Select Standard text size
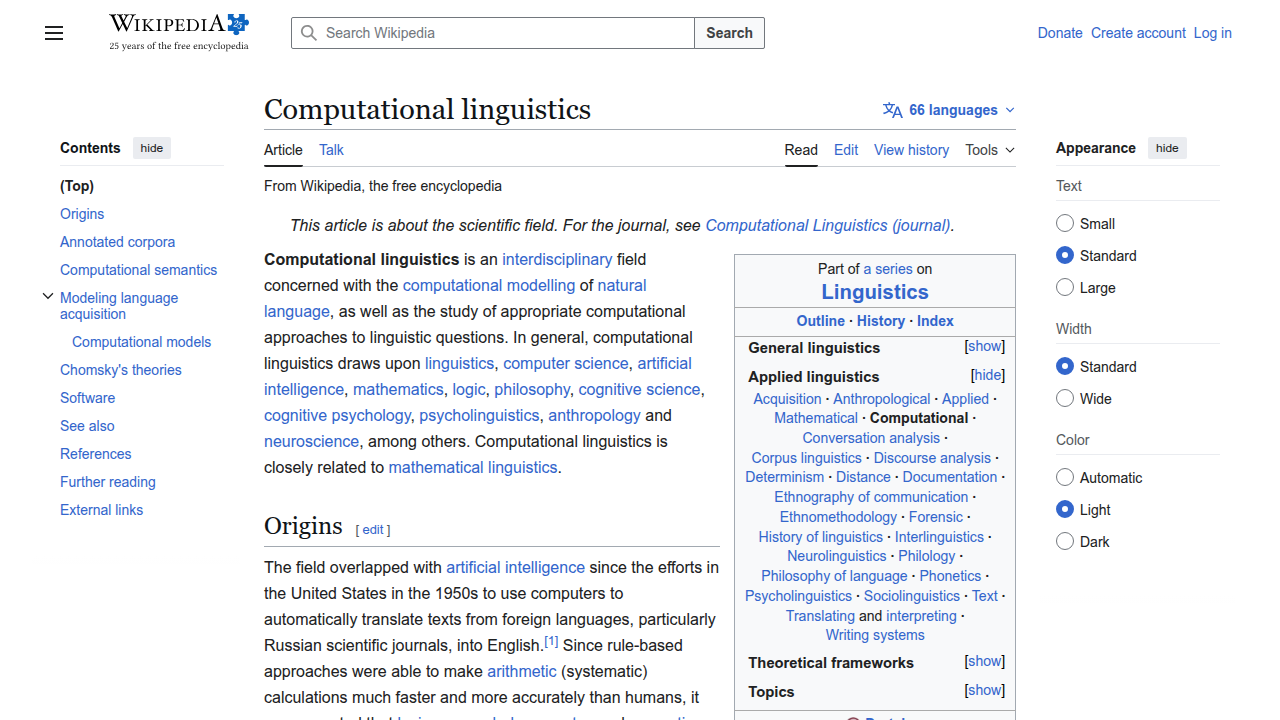1280x720 pixels. [1065, 255]
